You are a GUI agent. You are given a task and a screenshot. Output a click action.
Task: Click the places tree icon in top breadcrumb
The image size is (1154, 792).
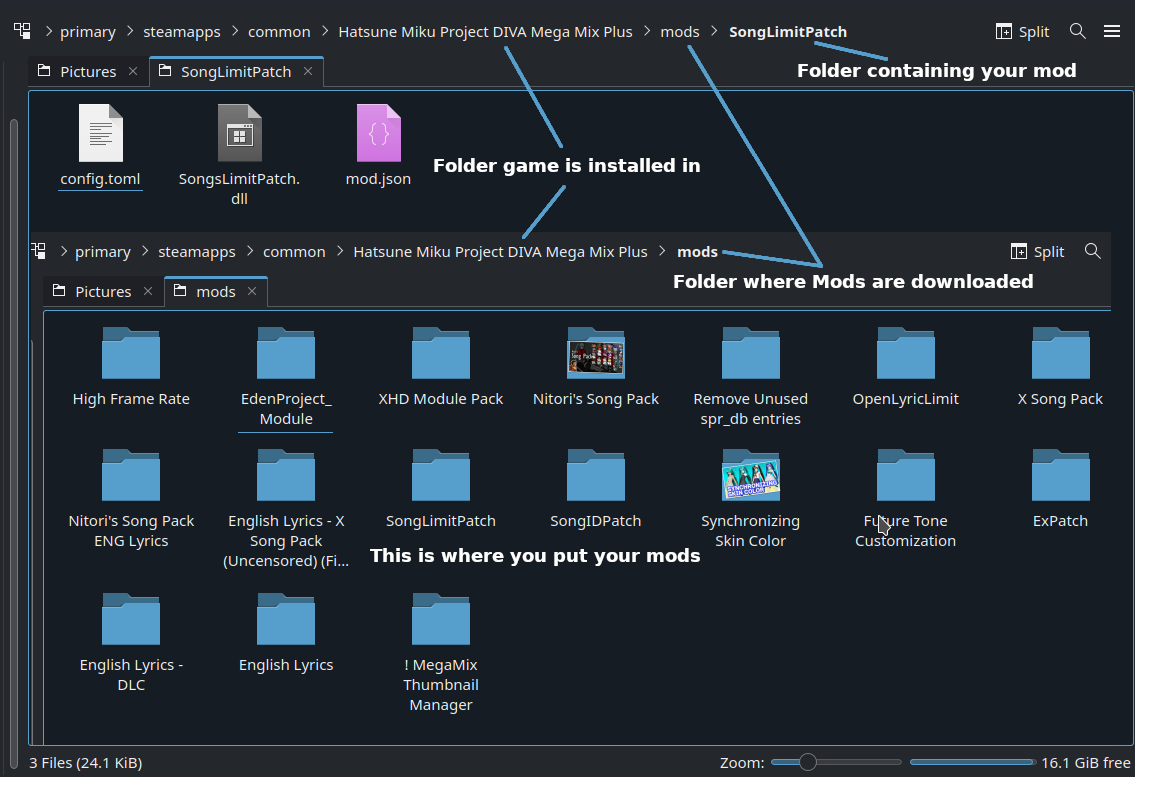click(x=22, y=31)
